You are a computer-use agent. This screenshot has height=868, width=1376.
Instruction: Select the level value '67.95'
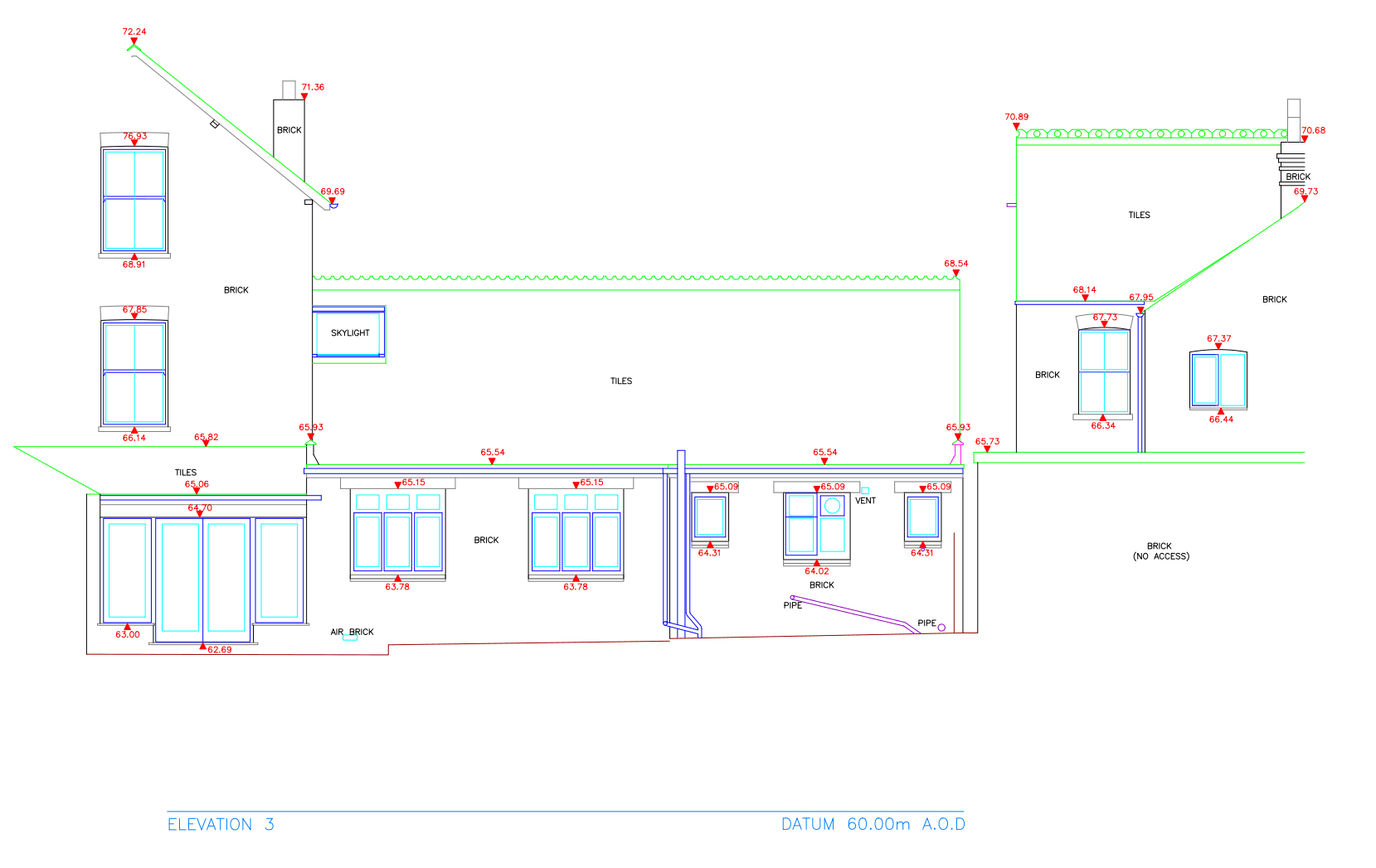1141,298
